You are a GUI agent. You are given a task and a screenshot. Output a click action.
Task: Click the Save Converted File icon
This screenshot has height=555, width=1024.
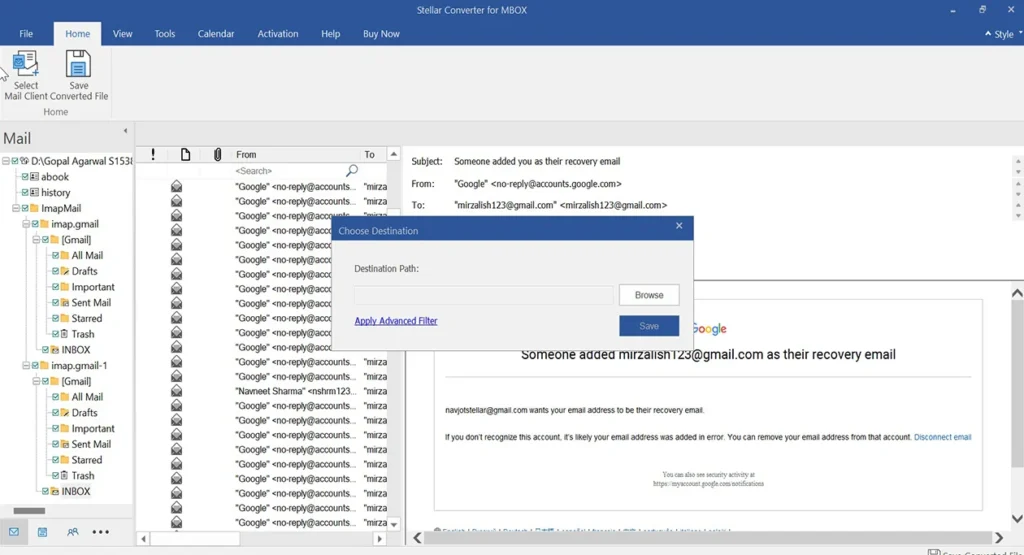click(x=78, y=65)
